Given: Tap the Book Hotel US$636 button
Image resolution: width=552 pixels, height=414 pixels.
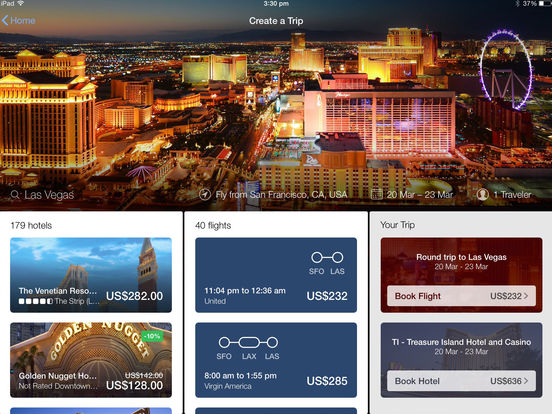Looking at the screenshot, I should [x=462, y=381].
